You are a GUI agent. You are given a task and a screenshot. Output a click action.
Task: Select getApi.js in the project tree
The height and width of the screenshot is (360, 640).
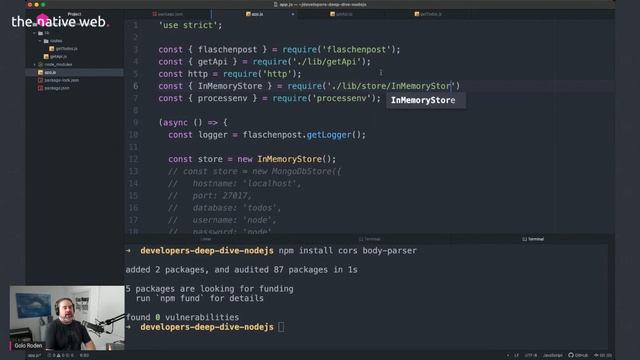(x=59, y=56)
